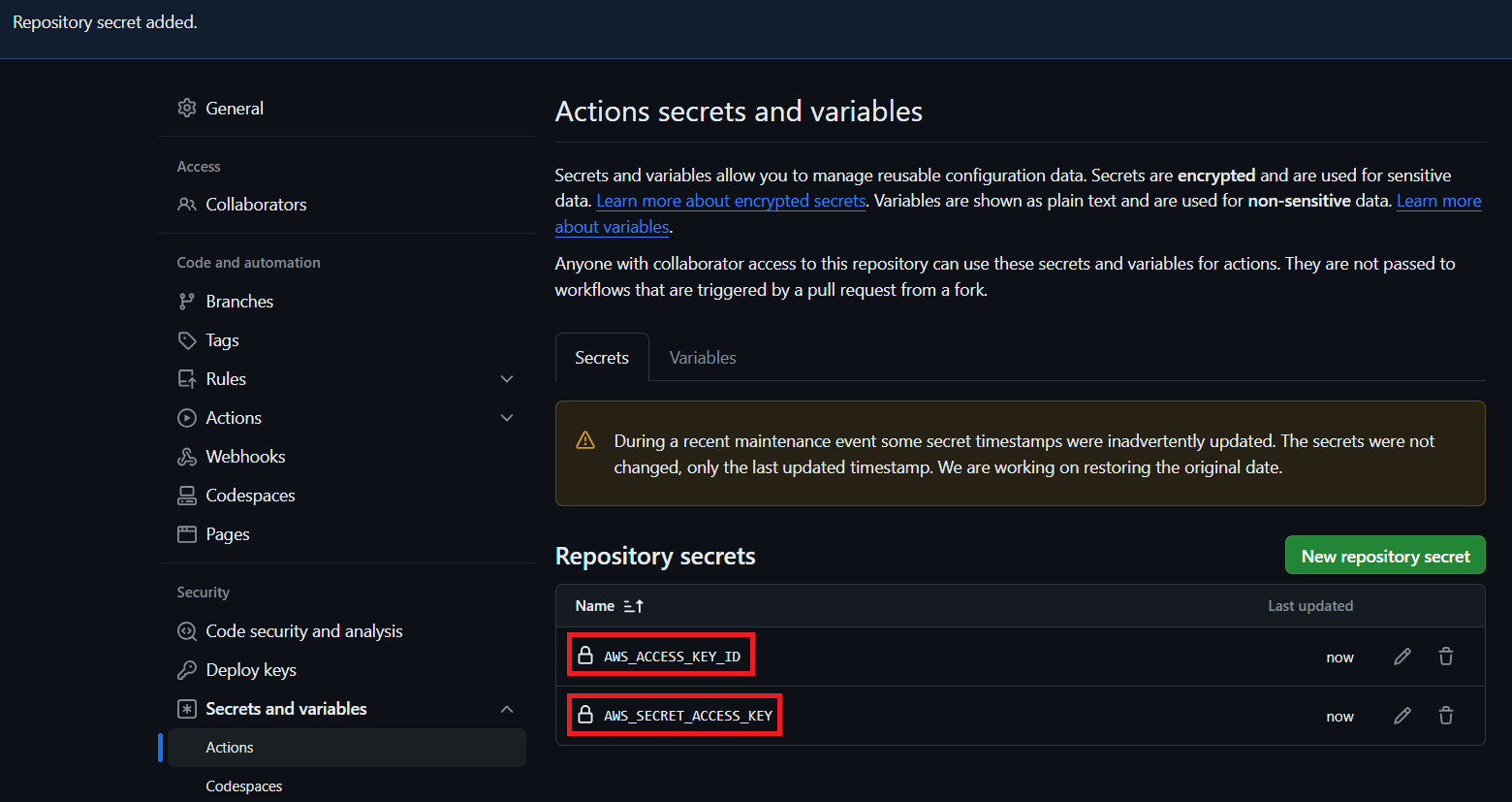Switch to the Variables tab
This screenshot has height=802, width=1512.
(x=703, y=357)
